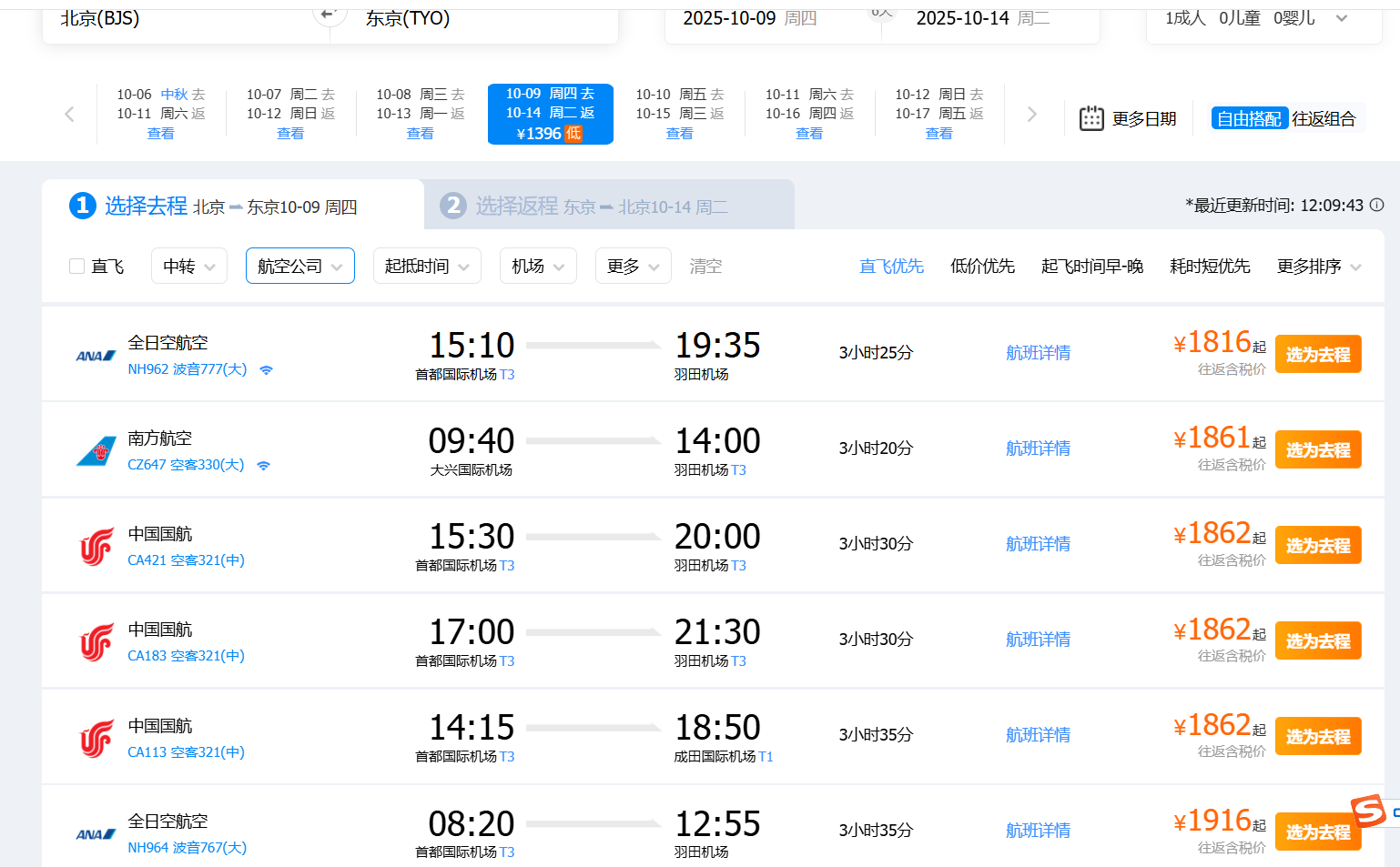This screenshot has height=867, width=1400.
Task: Click 选为去程 for the ¥1816 flight
Action: point(1317,354)
